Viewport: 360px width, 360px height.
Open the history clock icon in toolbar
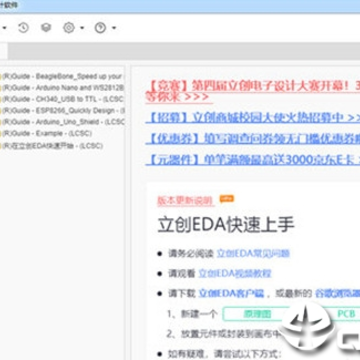(23, 28)
